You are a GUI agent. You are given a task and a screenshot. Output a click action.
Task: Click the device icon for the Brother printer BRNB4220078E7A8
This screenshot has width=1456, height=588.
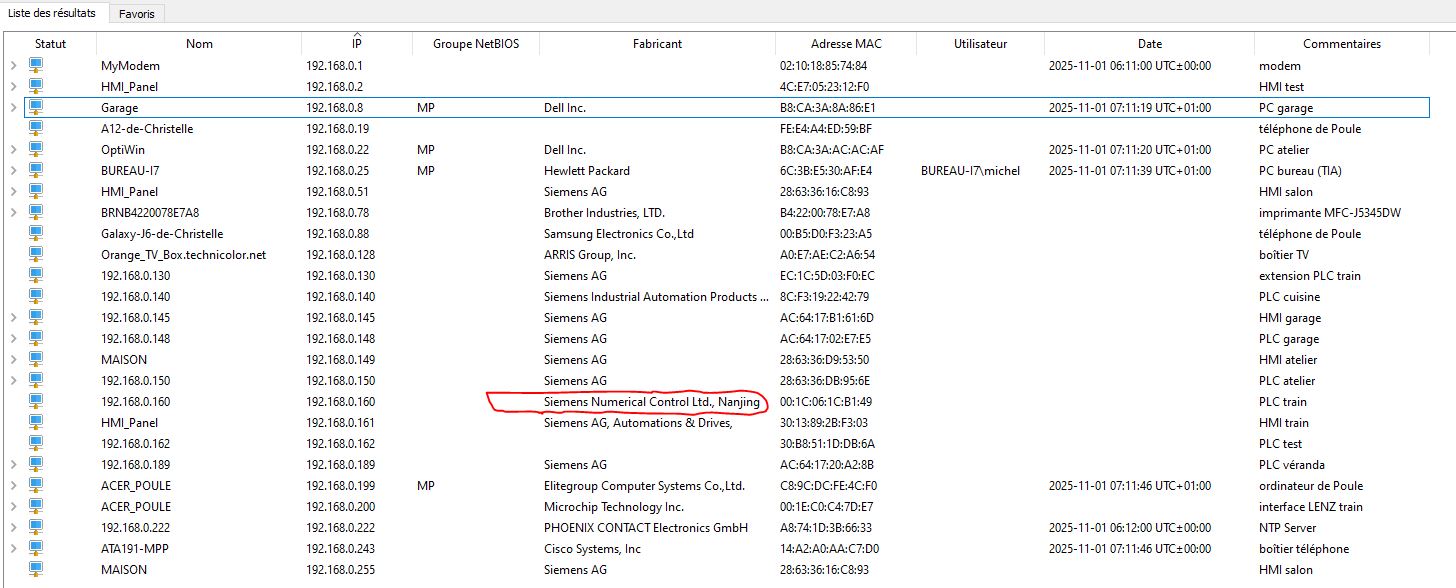(x=37, y=213)
